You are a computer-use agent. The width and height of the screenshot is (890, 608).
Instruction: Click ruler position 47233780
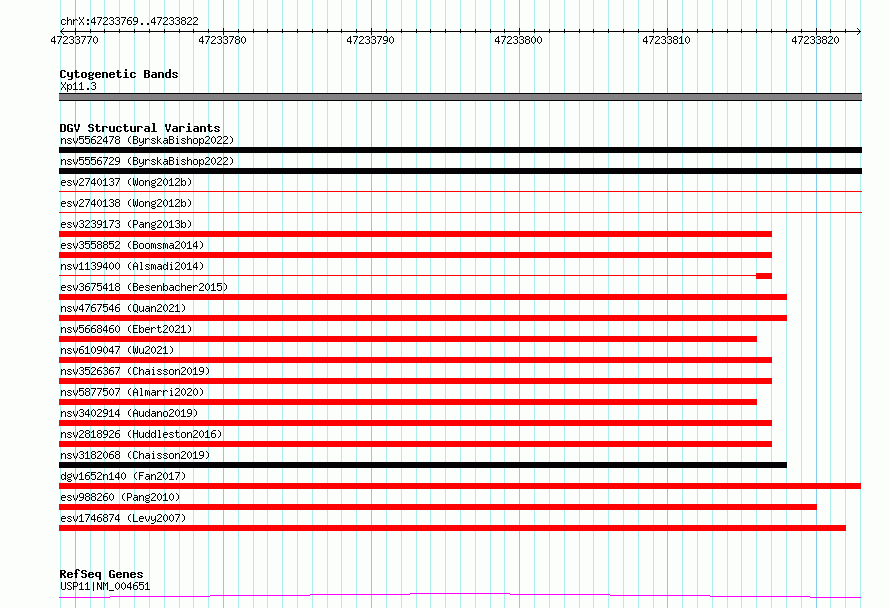(x=222, y=40)
